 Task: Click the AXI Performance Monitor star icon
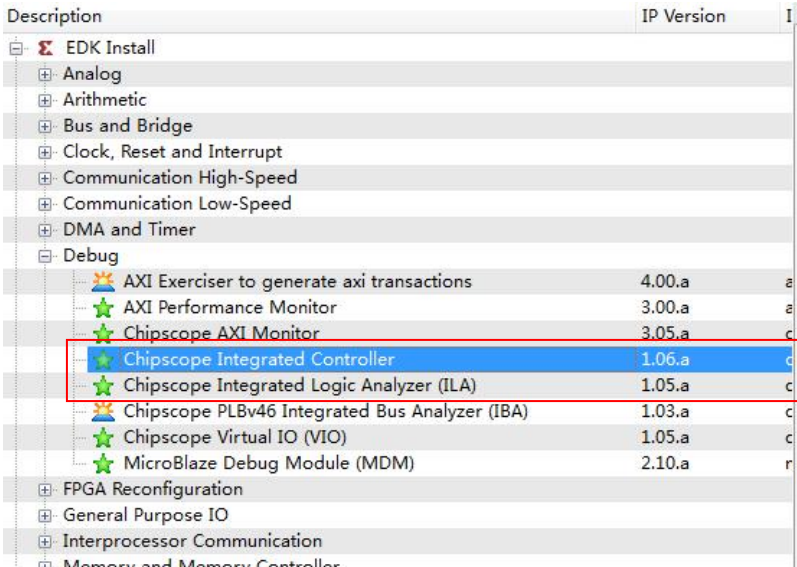(103, 308)
